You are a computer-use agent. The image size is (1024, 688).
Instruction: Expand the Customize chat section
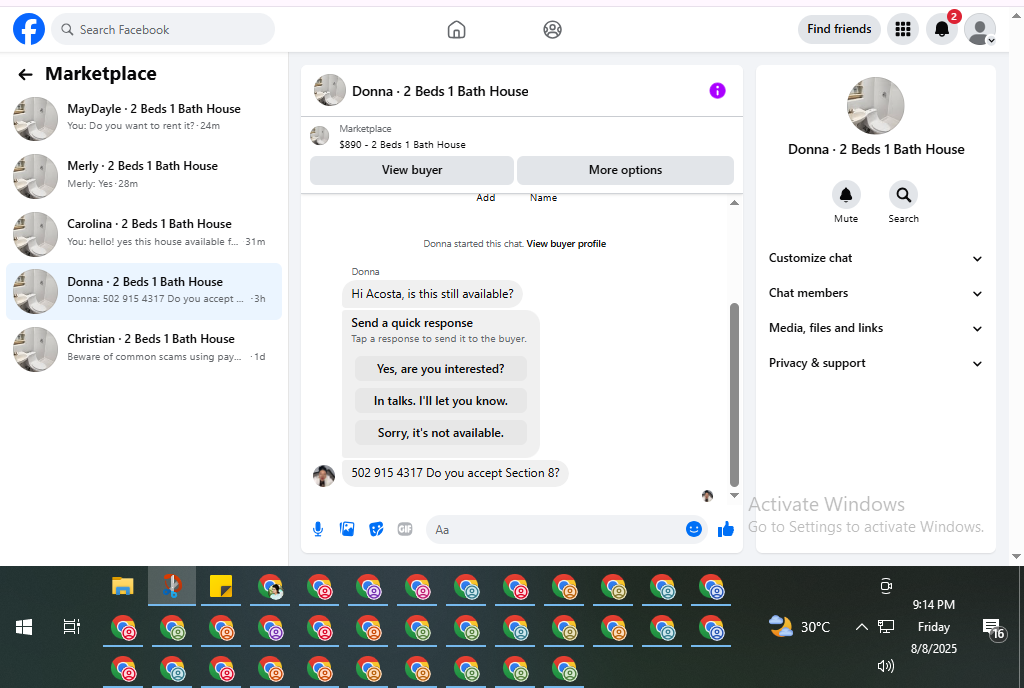(x=875, y=258)
